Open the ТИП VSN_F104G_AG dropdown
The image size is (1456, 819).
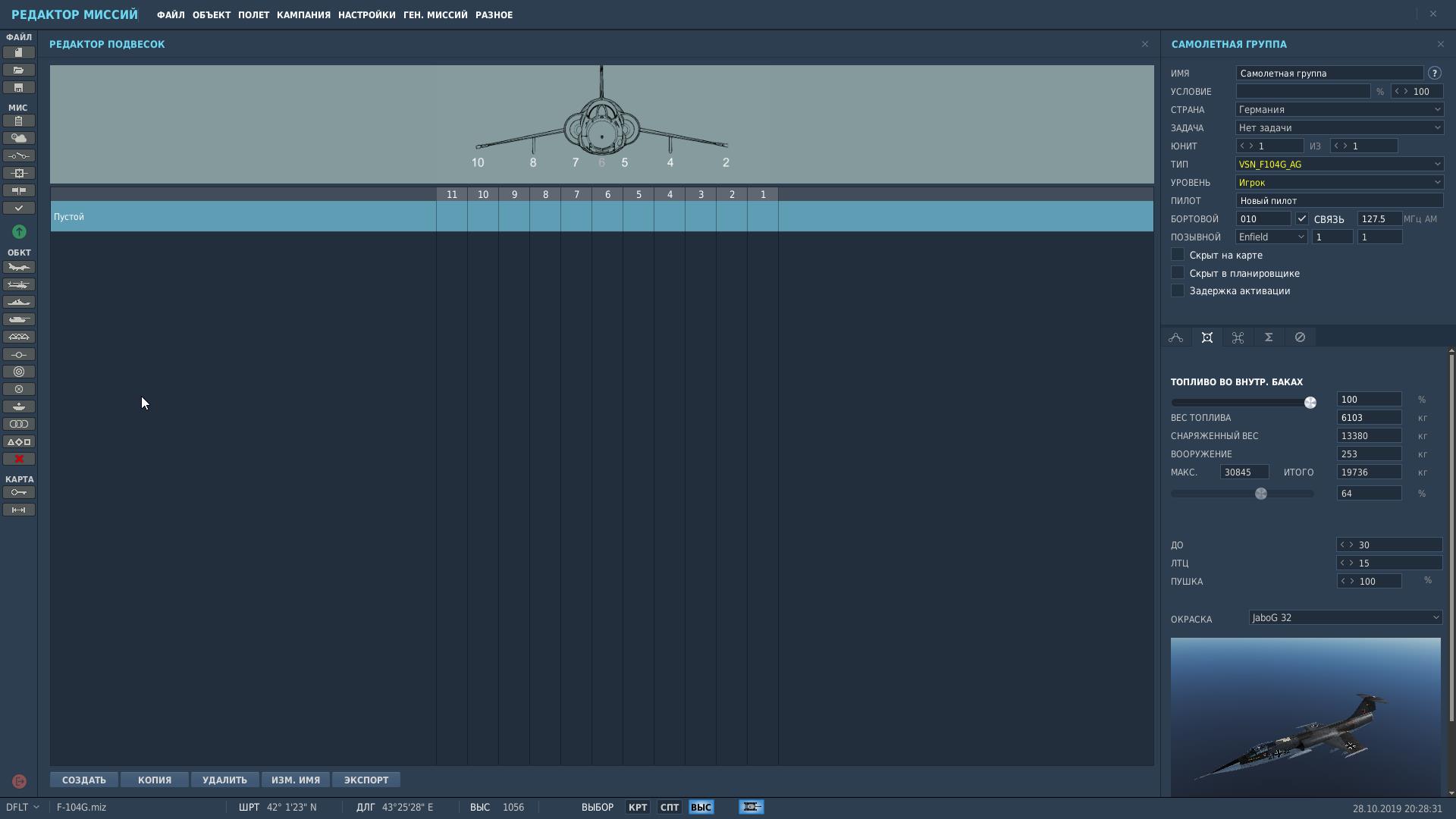point(1339,164)
